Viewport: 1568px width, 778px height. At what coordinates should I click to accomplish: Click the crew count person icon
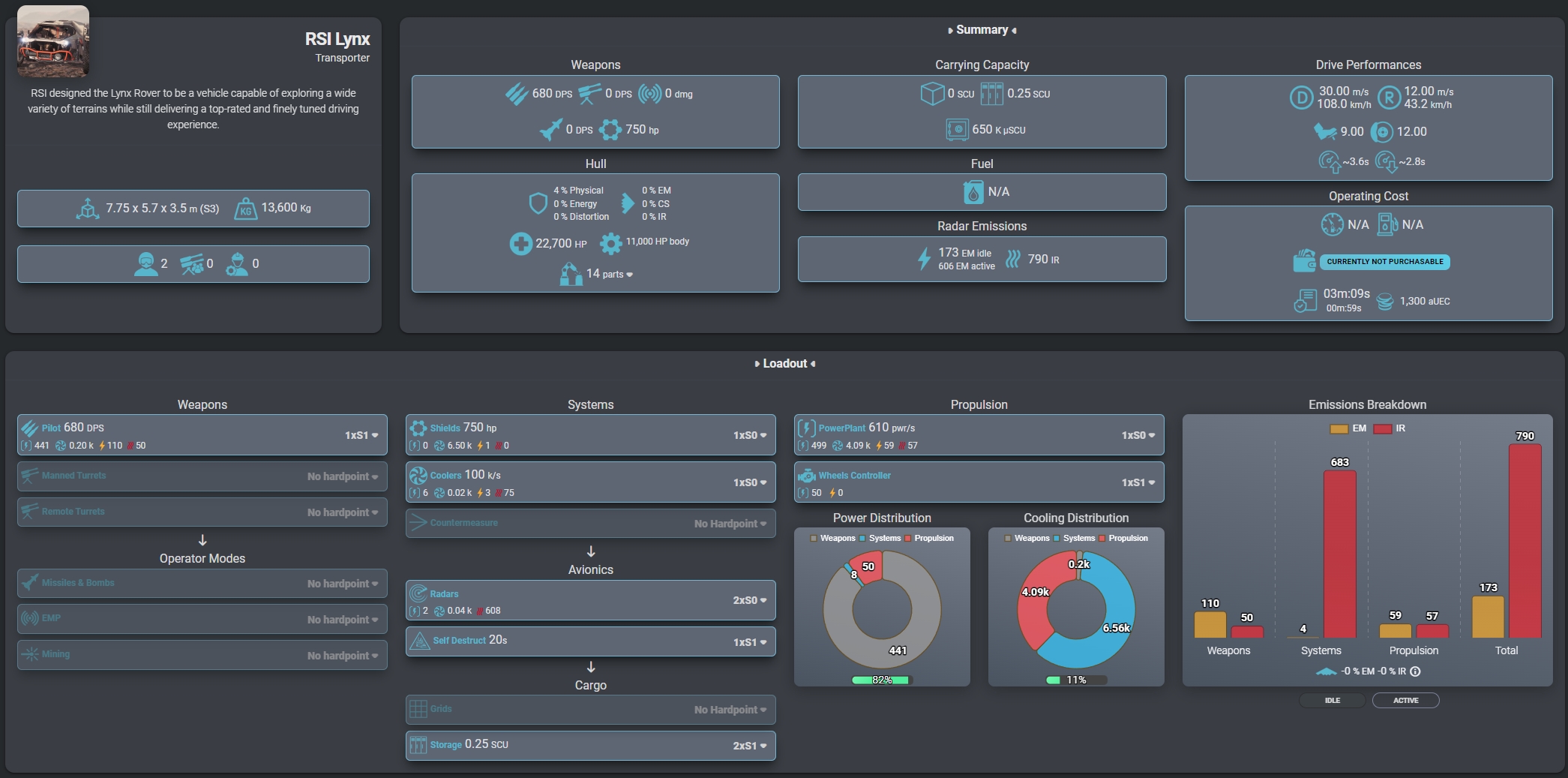click(145, 263)
